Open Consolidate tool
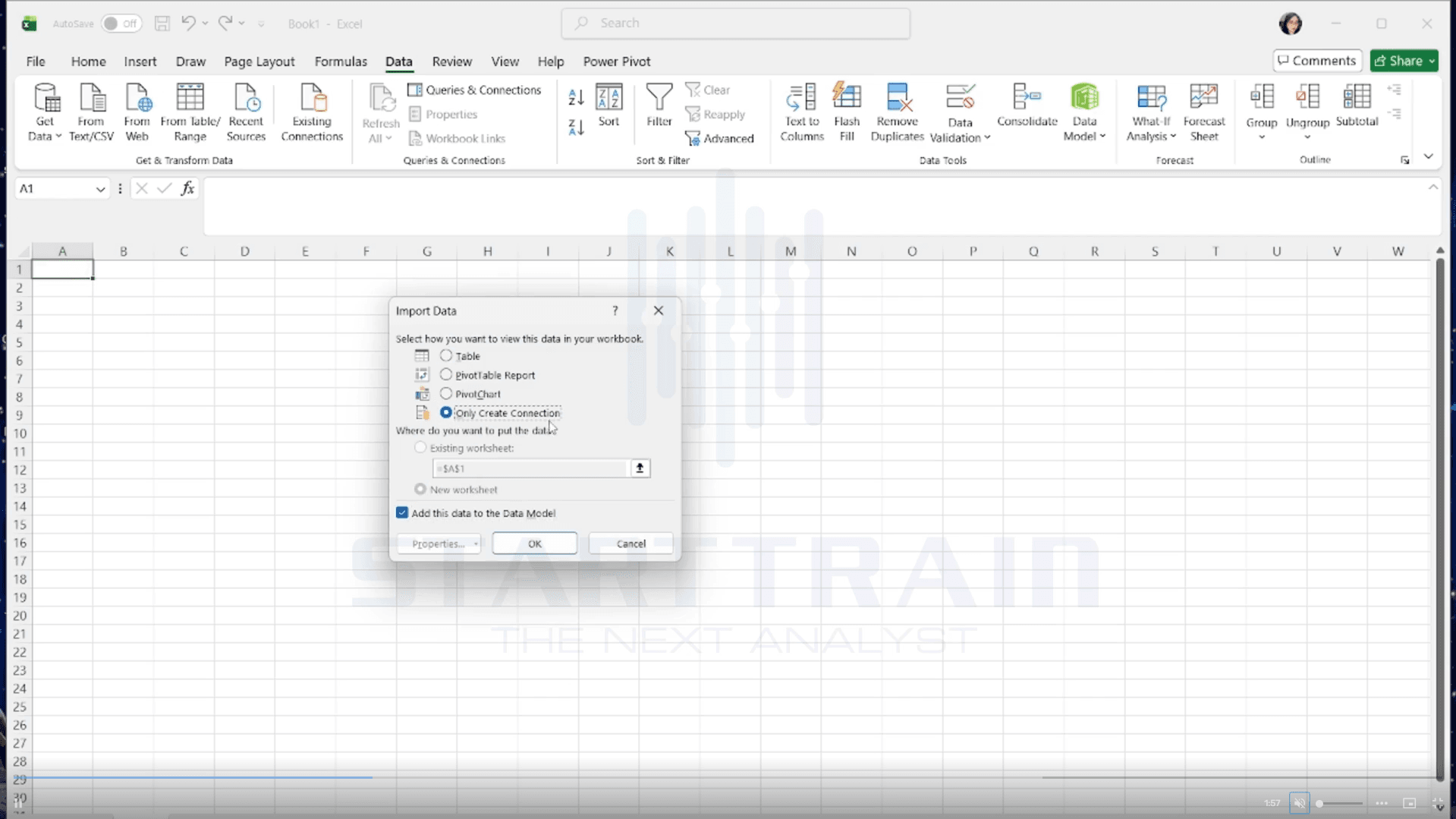 1027,106
